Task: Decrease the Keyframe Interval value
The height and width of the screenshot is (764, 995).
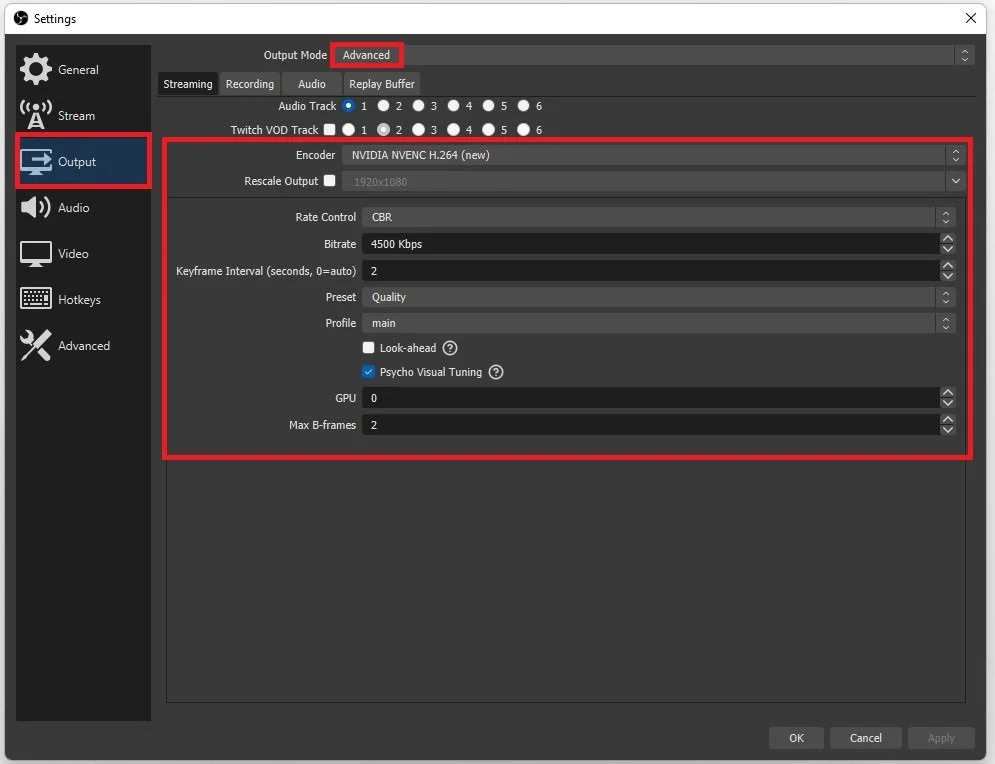Action: coord(947,276)
